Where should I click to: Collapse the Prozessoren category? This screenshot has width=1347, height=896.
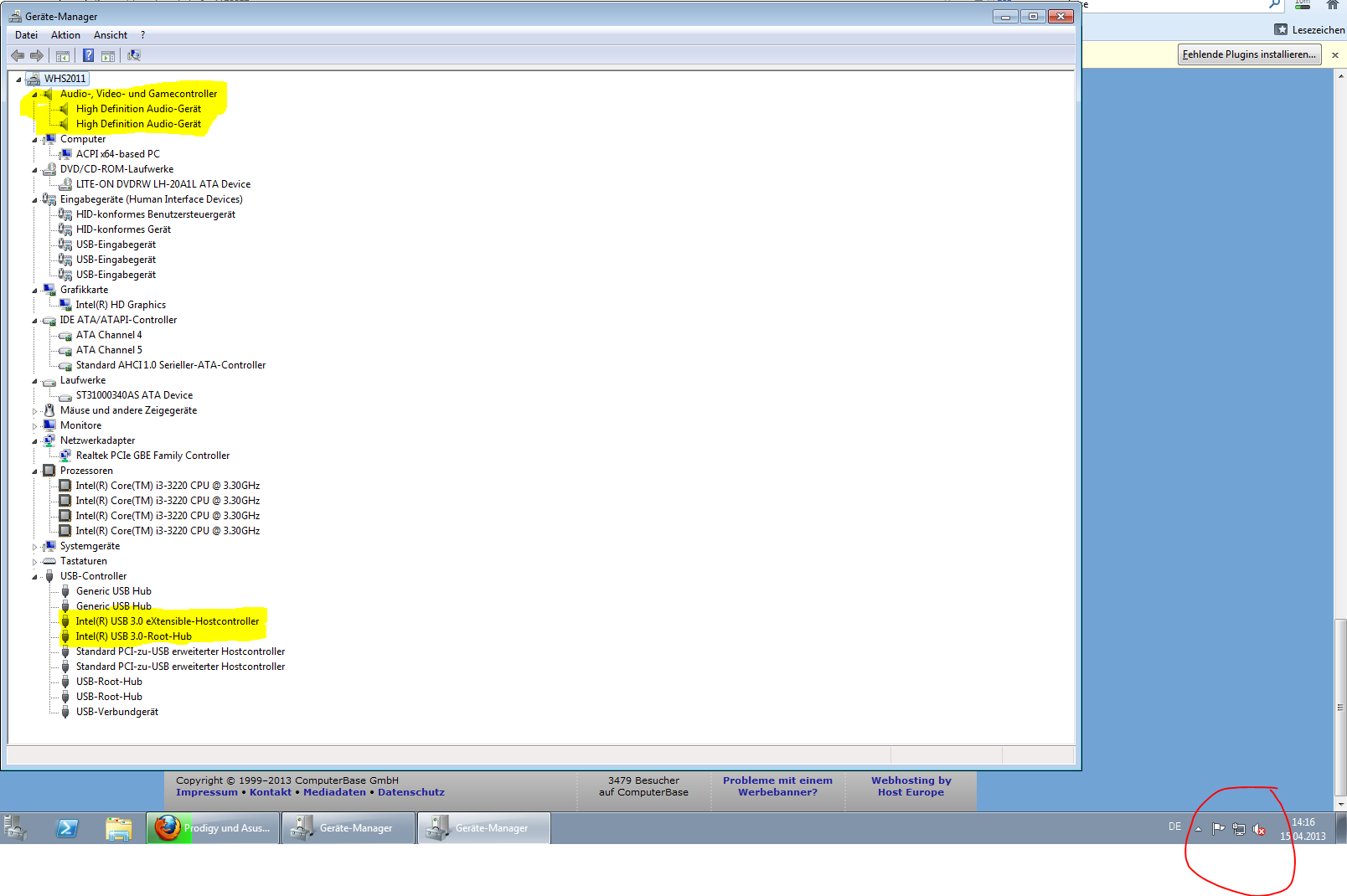pos(34,471)
